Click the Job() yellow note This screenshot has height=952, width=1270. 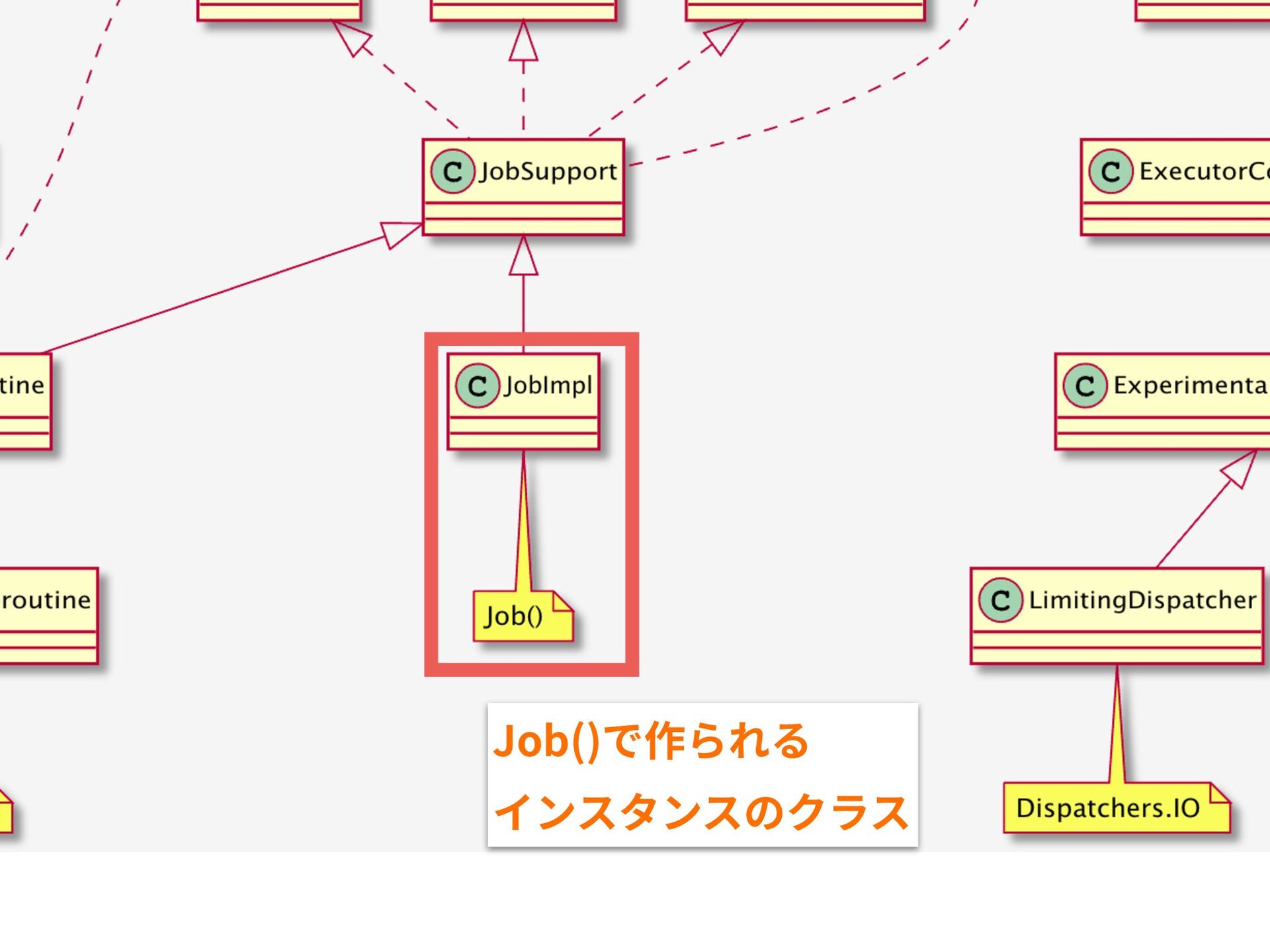pos(515,617)
